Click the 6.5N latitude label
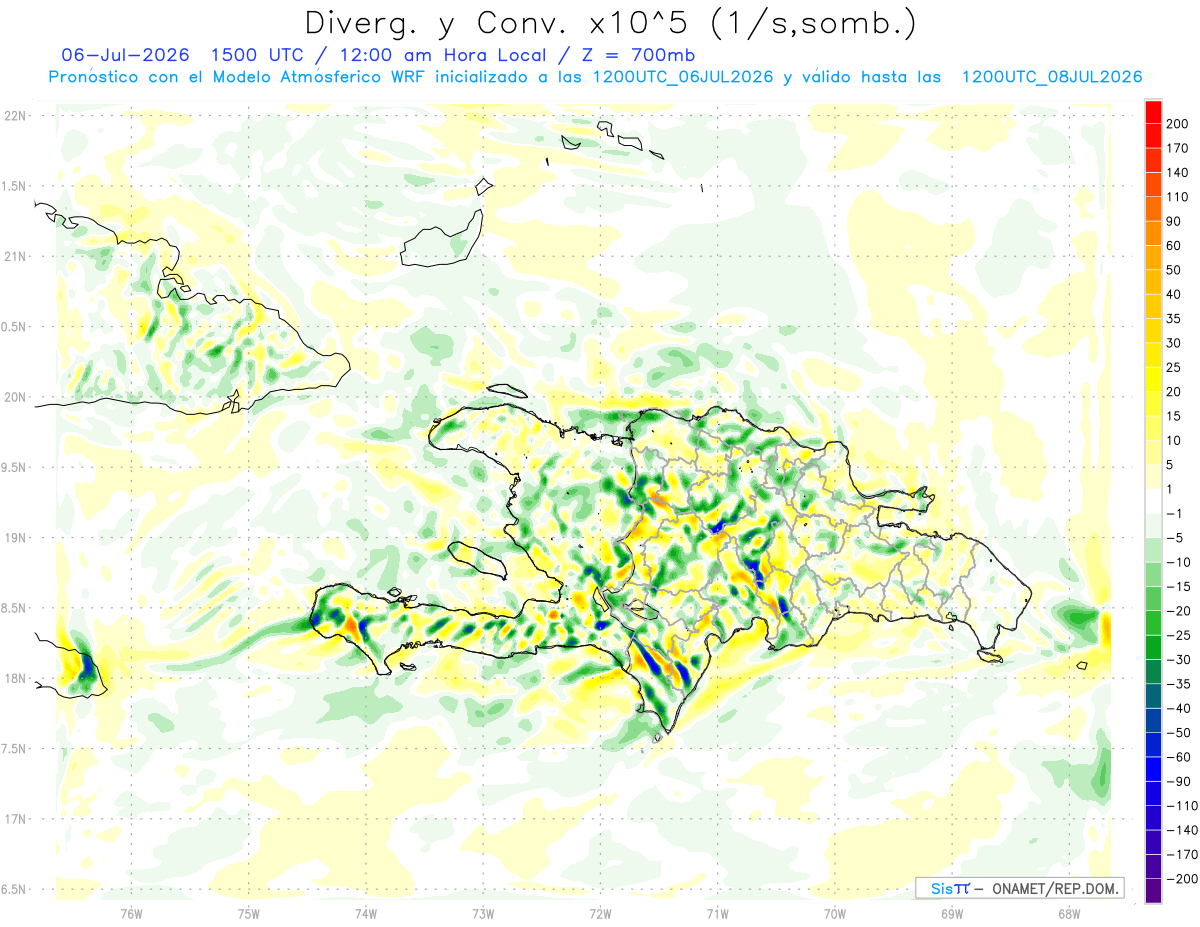The height and width of the screenshot is (927, 1200). (x=14, y=889)
